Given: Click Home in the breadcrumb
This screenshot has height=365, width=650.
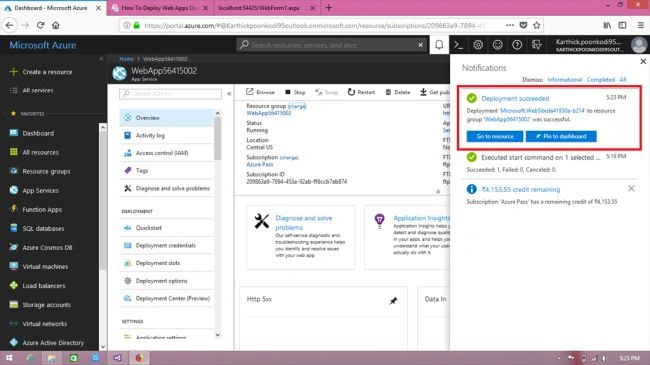Looking at the screenshot, I should click(x=126, y=59).
